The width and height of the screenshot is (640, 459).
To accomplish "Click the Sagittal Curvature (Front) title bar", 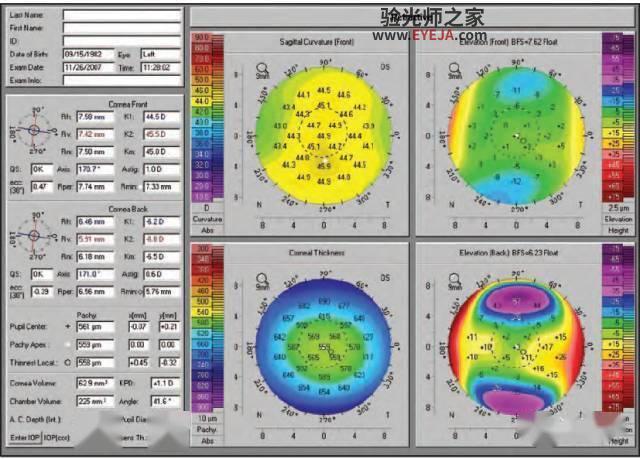I will pyautogui.click(x=317, y=42).
